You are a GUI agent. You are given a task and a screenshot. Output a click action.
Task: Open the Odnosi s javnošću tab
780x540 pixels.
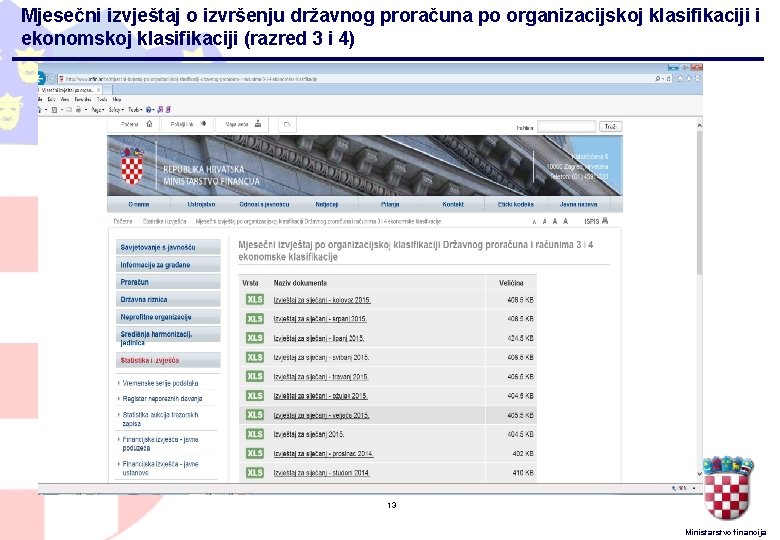(x=264, y=204)
